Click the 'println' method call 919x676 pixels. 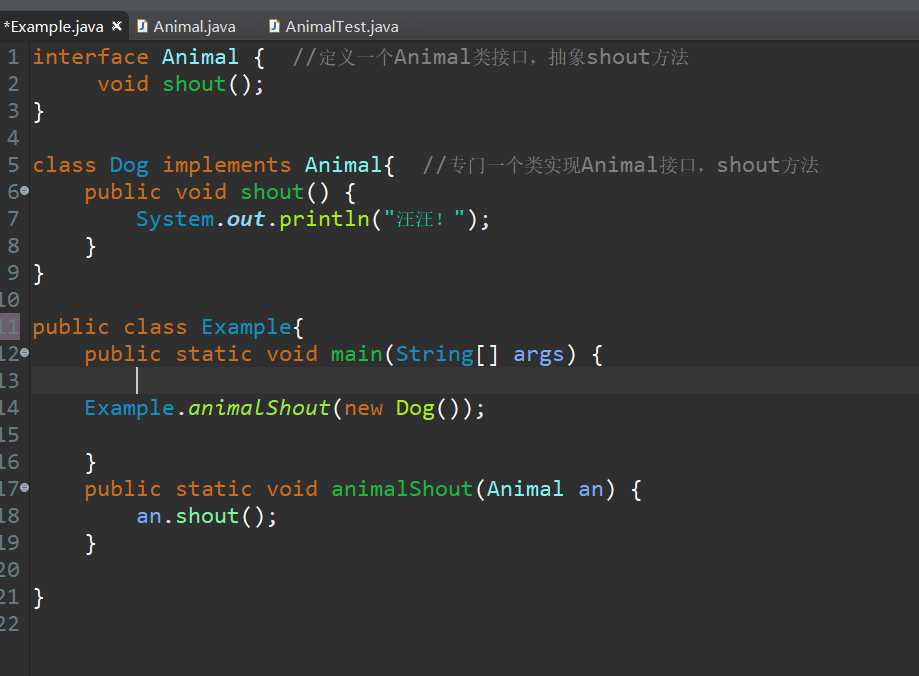(324, 219)
